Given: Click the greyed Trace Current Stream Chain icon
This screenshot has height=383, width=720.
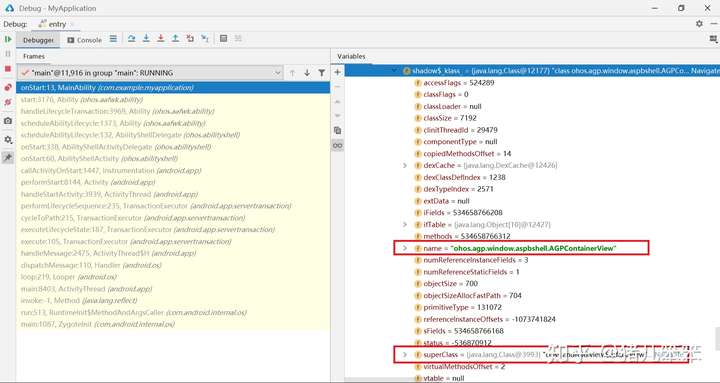Looking at the screenshot, I should click(x=238, y=39).
